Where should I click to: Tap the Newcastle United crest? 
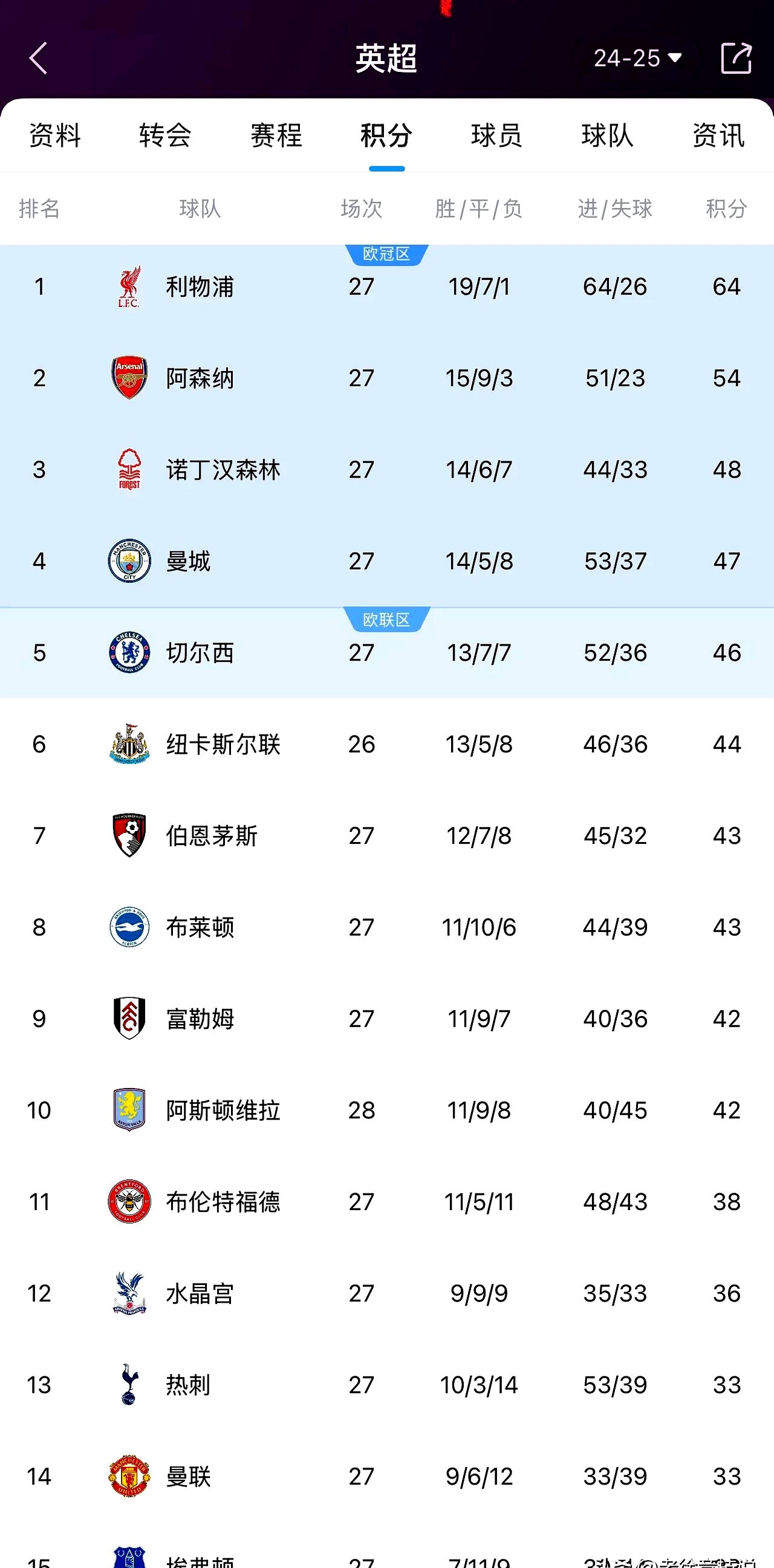coord(129,744)
